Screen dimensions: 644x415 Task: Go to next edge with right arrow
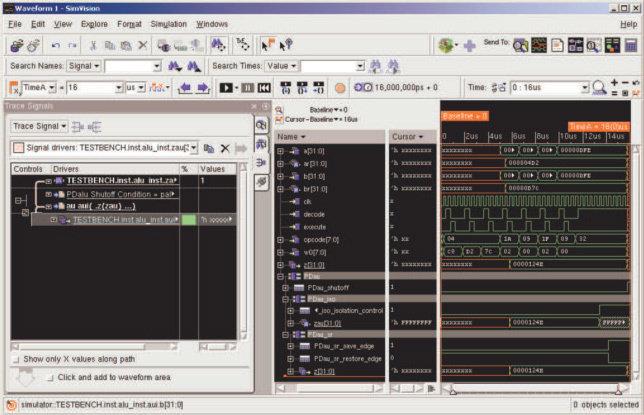click(x=202, y=88)
